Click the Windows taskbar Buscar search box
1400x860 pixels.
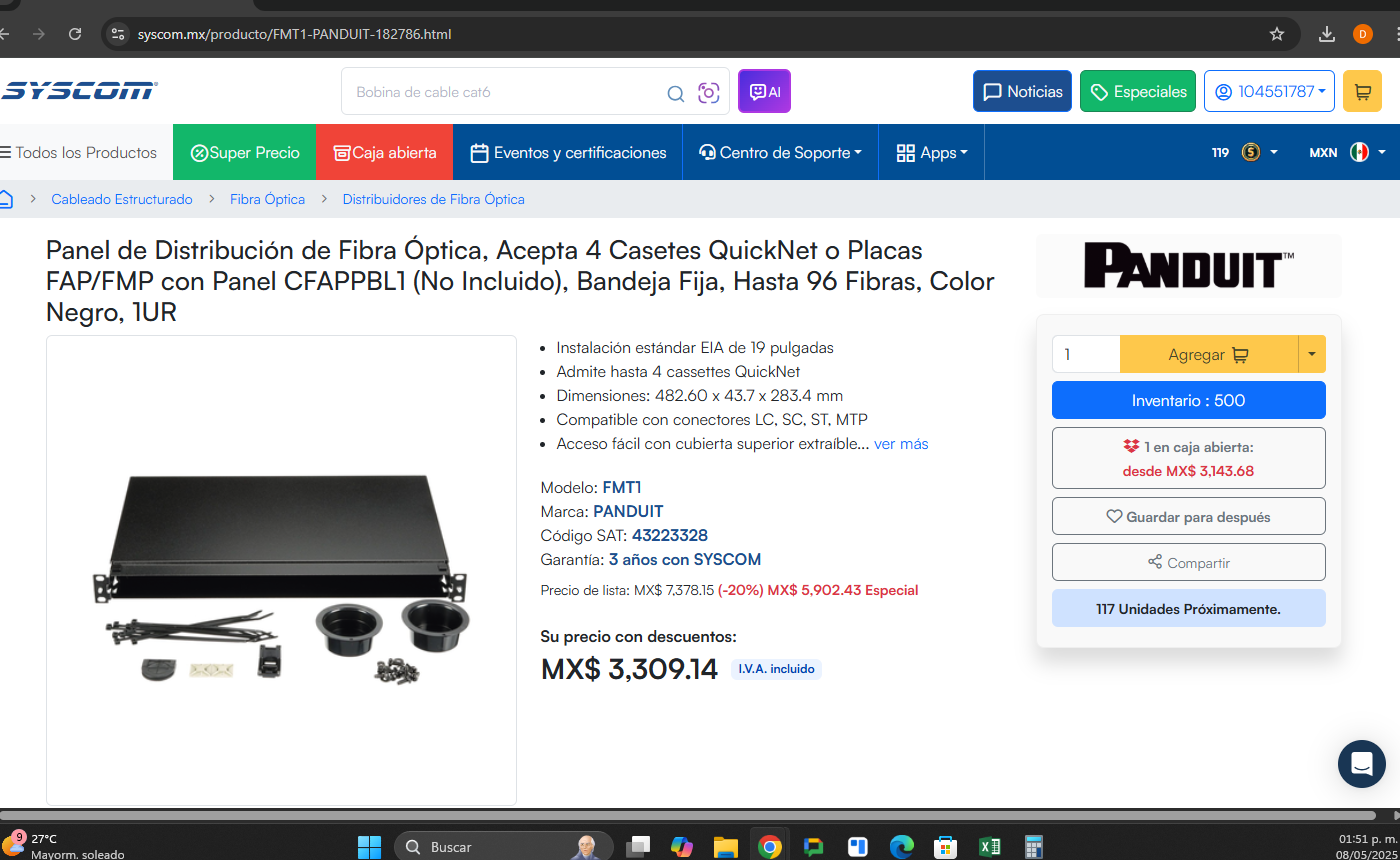503,847
